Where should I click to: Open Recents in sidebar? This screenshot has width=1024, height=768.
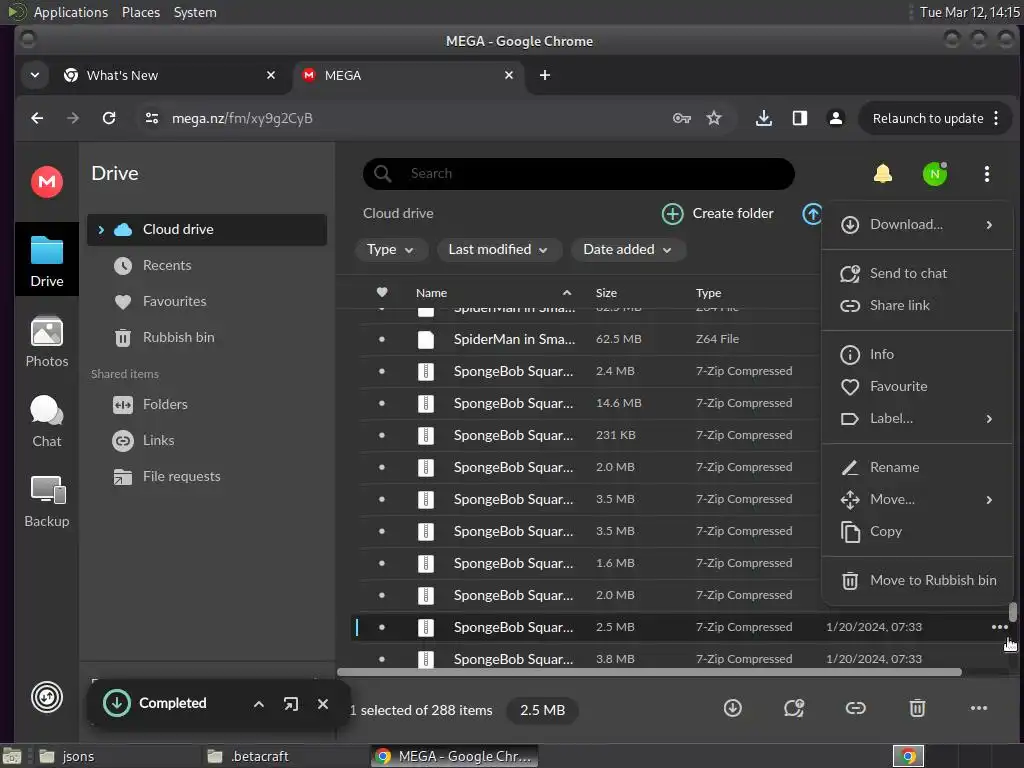pyautogui.click(x=206, y=266)
